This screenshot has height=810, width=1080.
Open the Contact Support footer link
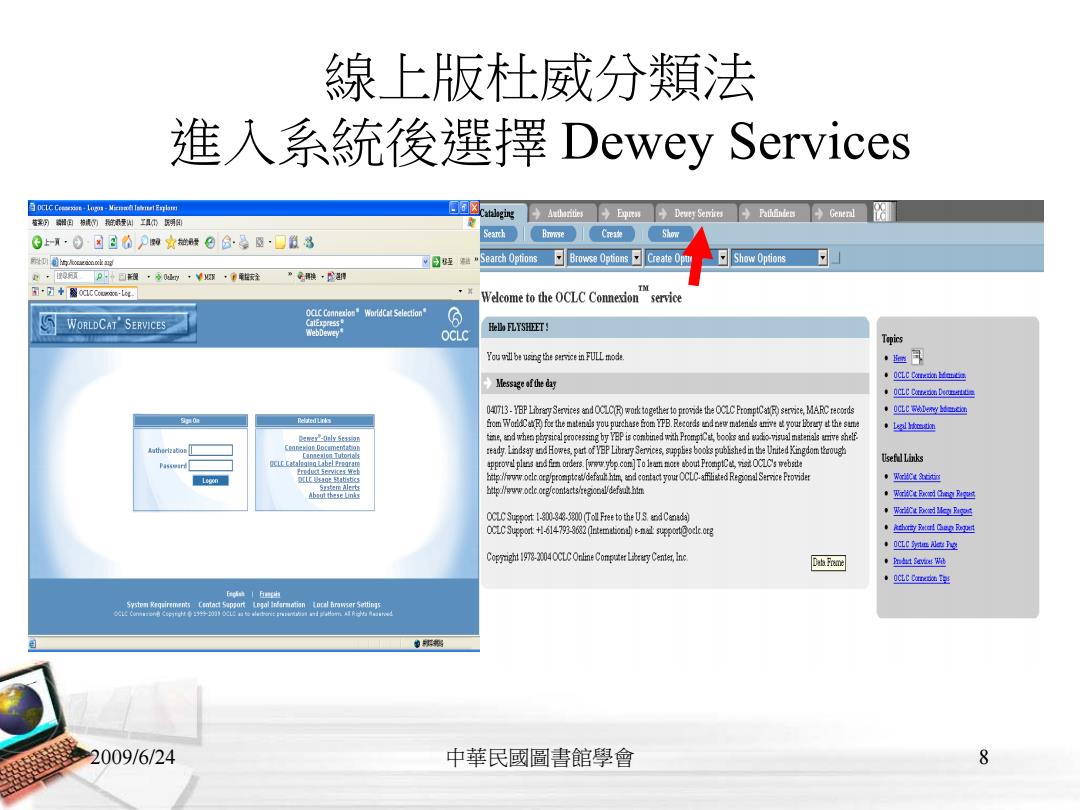click(221, 605)
